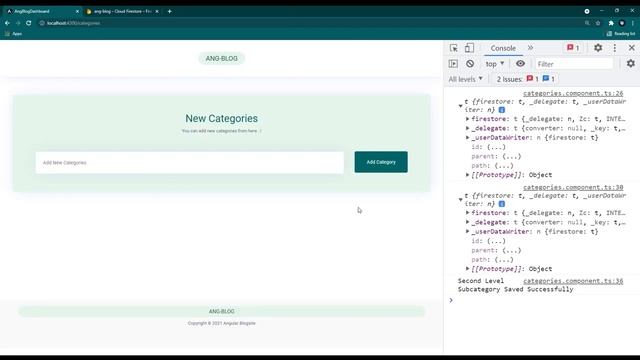Click the localhost address bar
This screenshot has height=360, width=640.
click(310, 23)
